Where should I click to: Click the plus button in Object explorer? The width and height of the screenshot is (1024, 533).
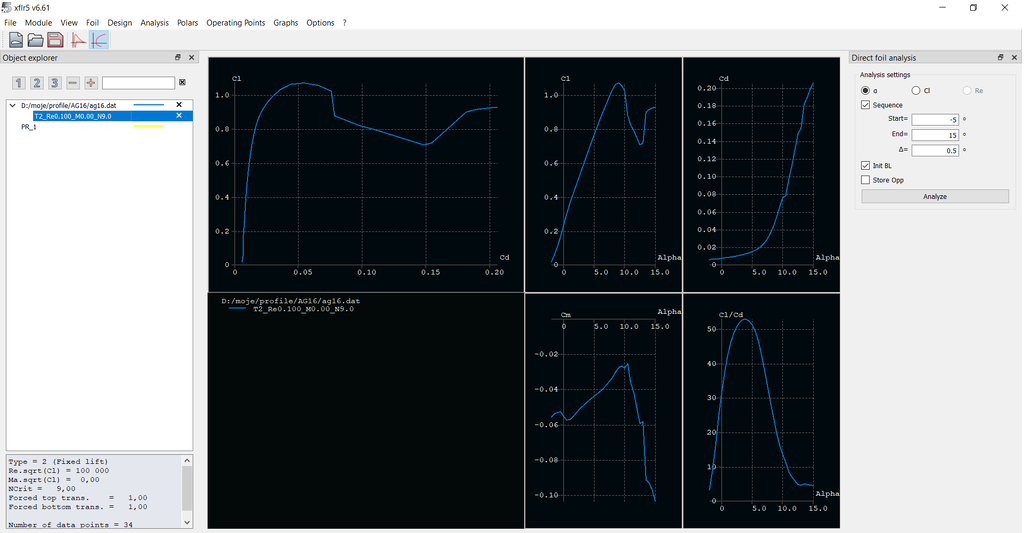(91, 83)
